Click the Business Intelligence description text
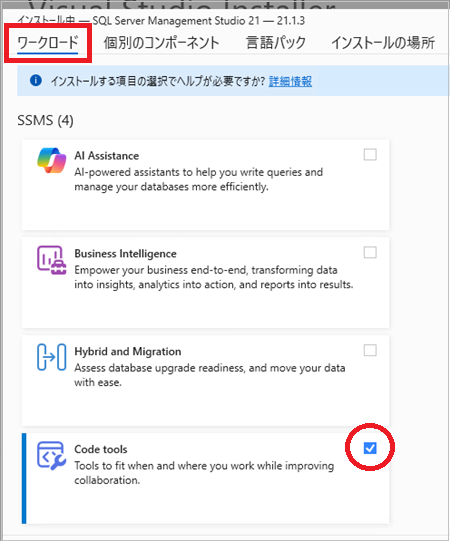This screenshot has height=541, width=450. tap(214, 277)
